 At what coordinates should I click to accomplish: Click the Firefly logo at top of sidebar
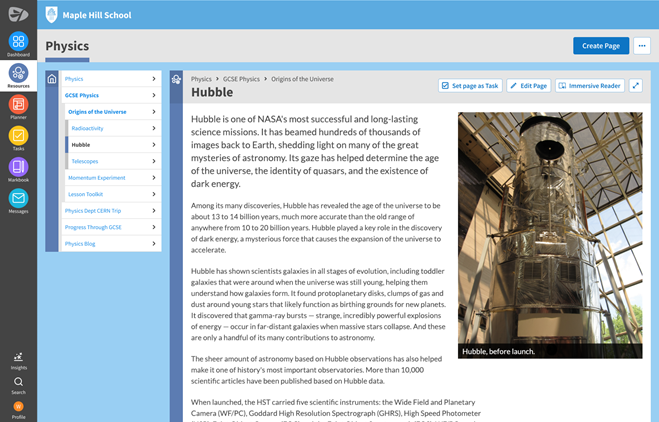pos(18,14)
